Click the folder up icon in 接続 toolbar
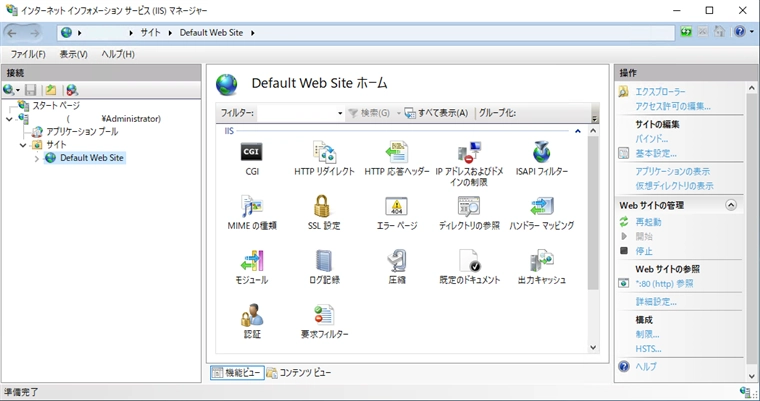The height and width of the screenshot is (401, 760). (51, 90)
